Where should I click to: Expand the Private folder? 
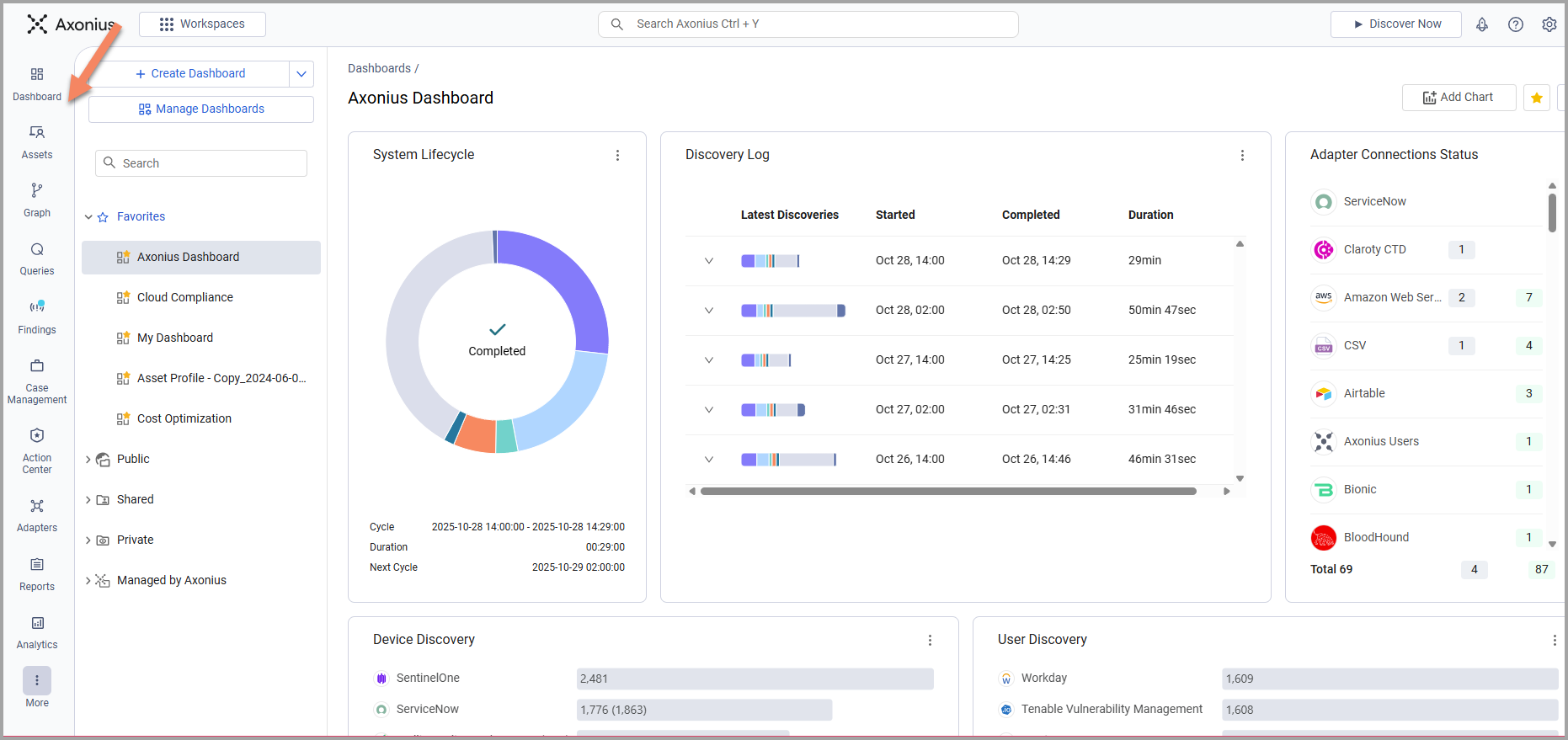coord(88,540)
